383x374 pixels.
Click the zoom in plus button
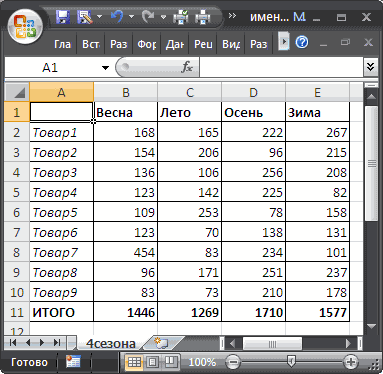coord(351,362)
